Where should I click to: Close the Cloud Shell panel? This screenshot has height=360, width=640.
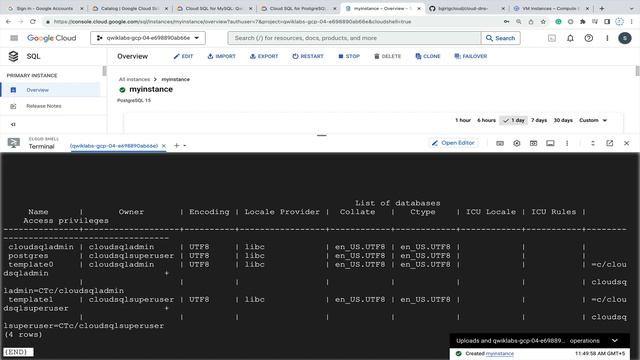[x=627, y=143]
